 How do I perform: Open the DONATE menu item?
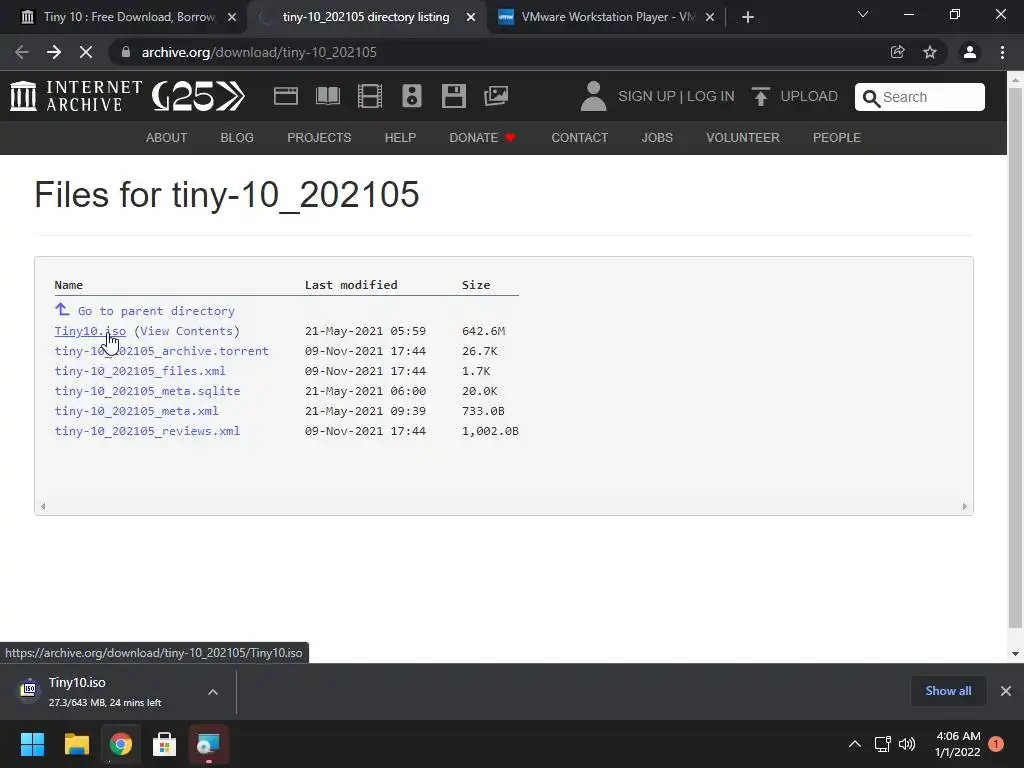[x=482, y=138]
